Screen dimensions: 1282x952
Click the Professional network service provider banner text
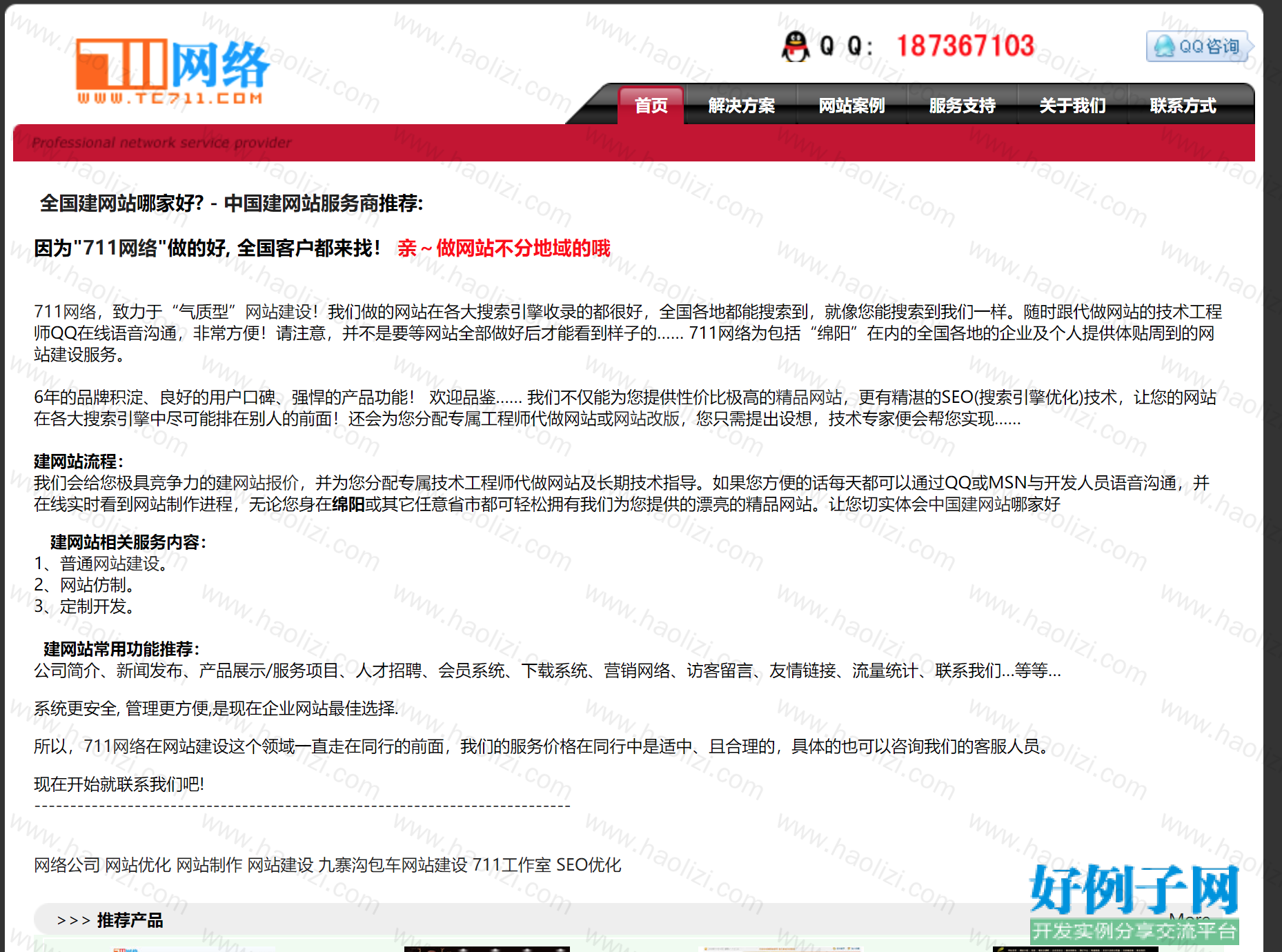point(161,143)
